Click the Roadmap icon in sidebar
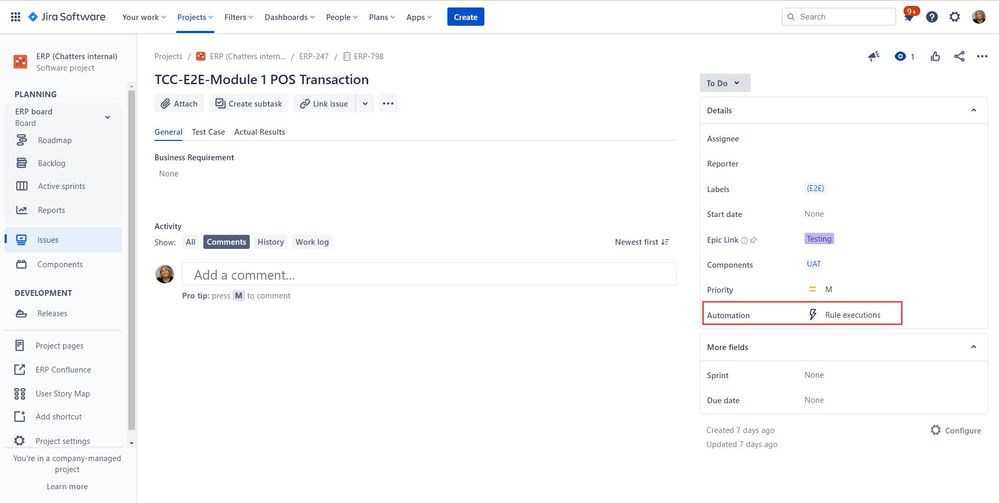 coord(22,140)
